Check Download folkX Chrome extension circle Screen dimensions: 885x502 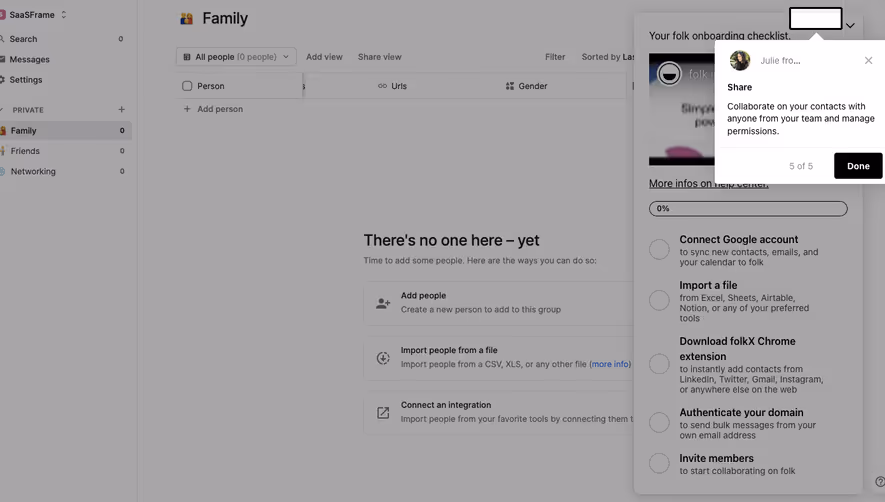[659, 364]
